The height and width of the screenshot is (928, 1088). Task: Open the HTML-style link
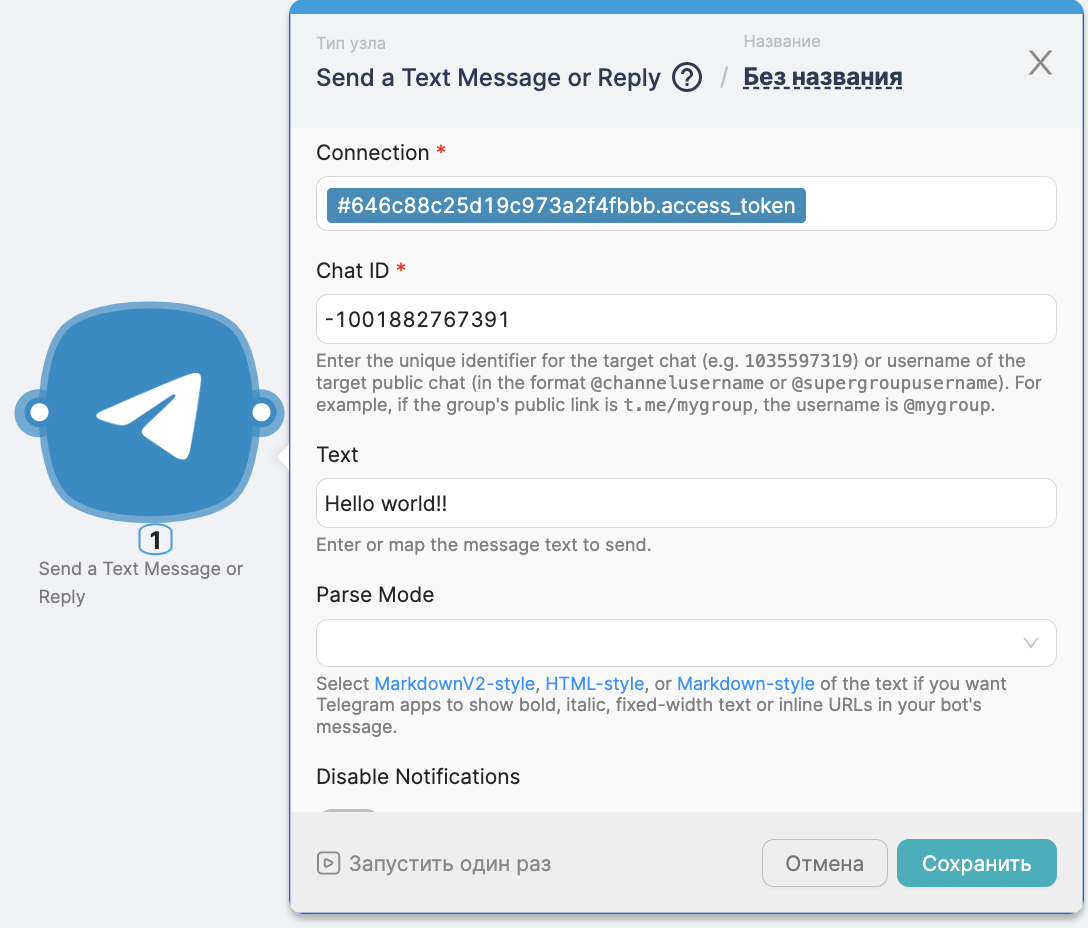595,684
